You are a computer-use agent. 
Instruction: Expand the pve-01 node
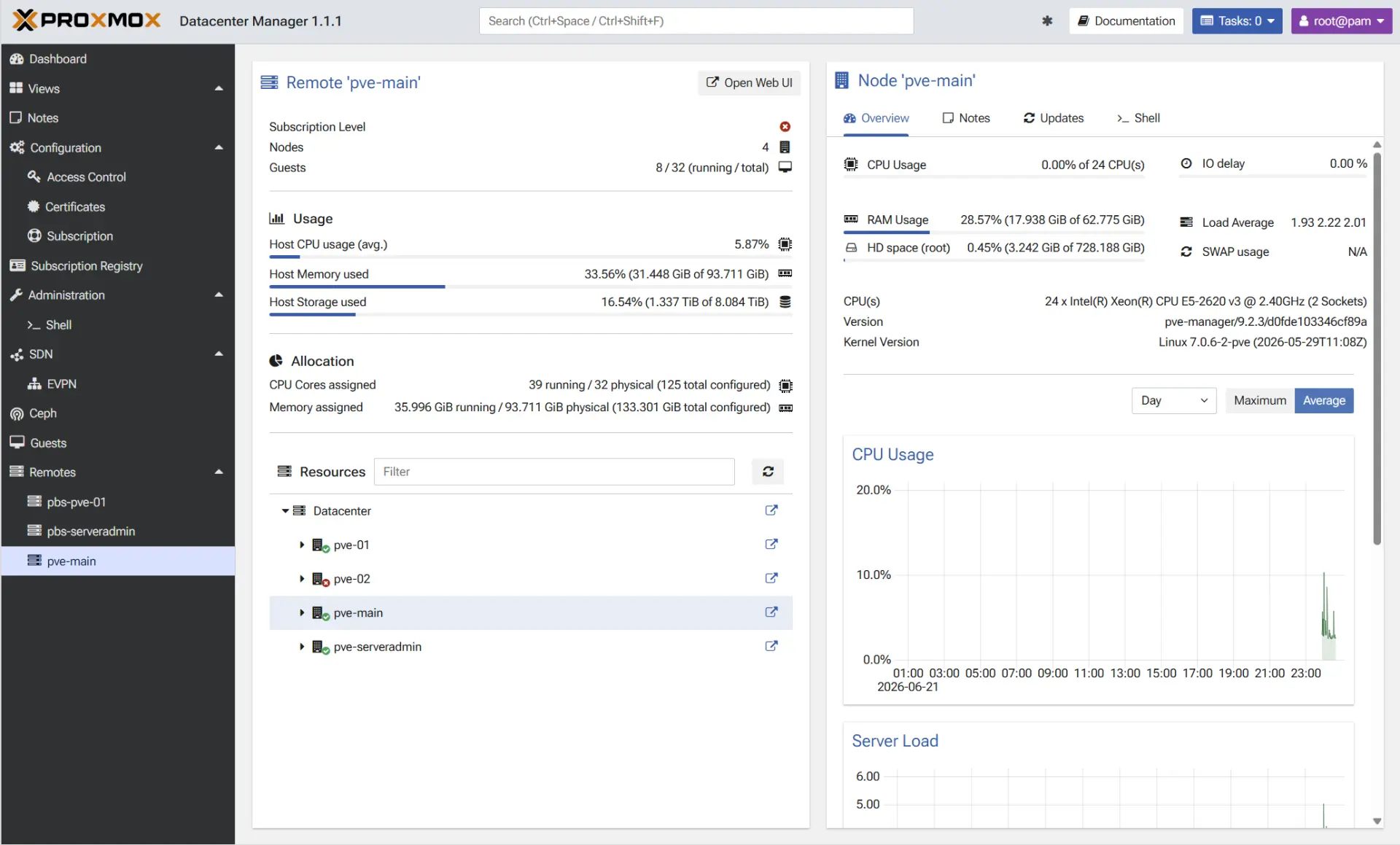coord(302,545)
